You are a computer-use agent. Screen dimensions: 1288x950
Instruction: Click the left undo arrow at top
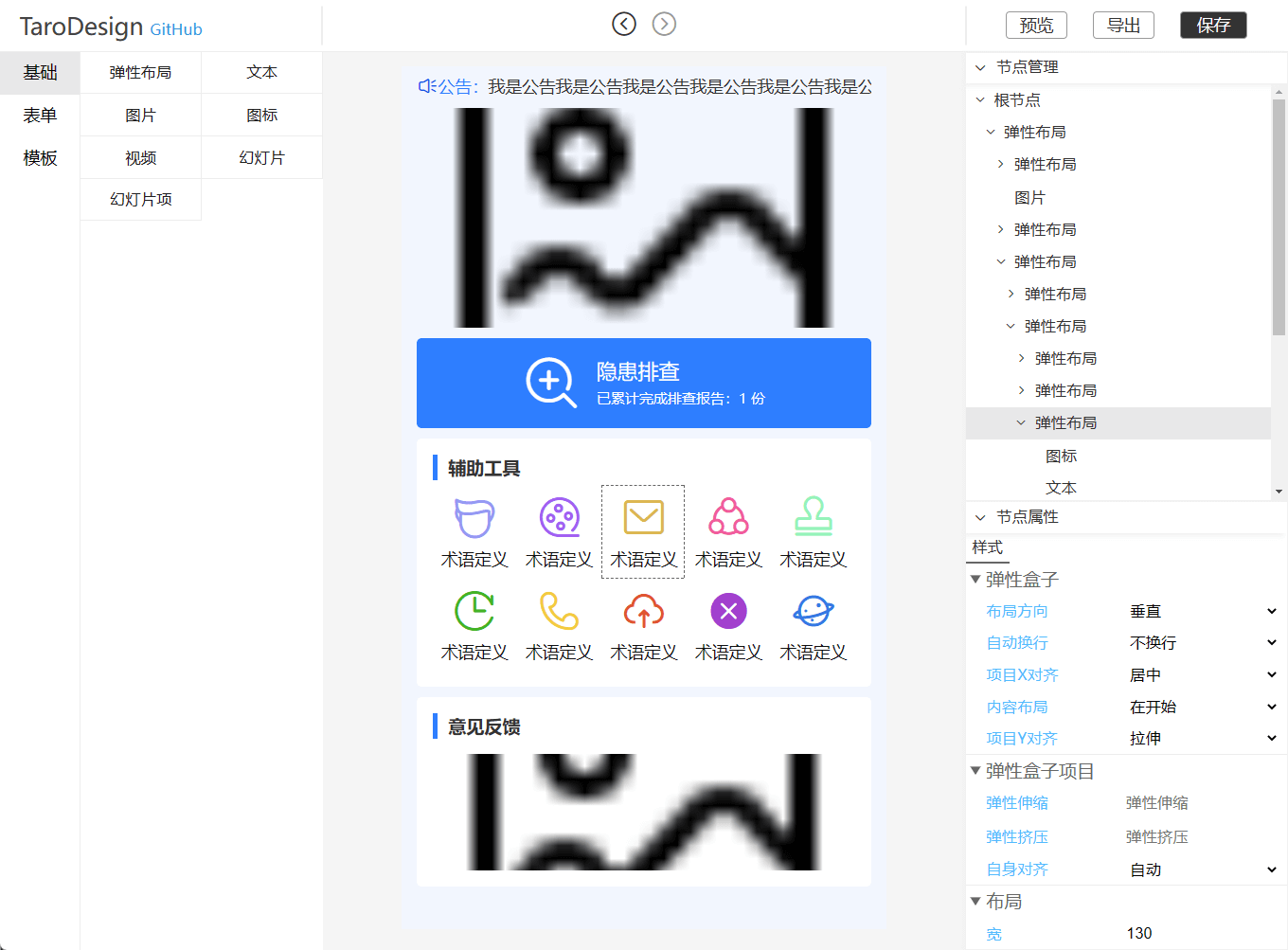[623, 24]
